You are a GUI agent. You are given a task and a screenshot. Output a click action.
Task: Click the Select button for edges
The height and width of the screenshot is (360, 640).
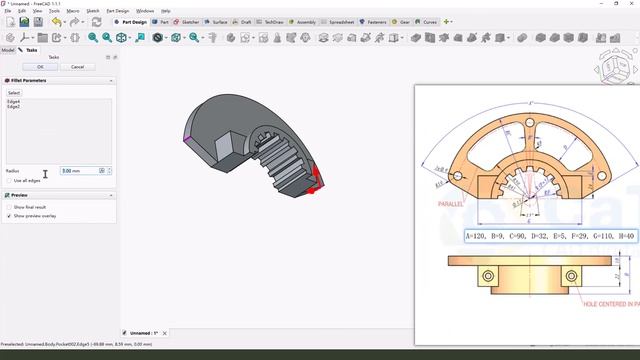[x=14, y=93]
